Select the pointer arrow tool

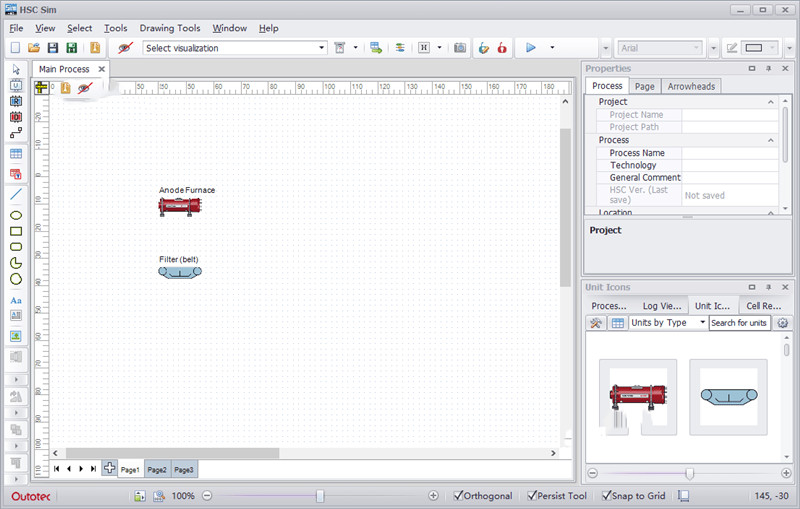pyautogui.click(x=16, y=69)
